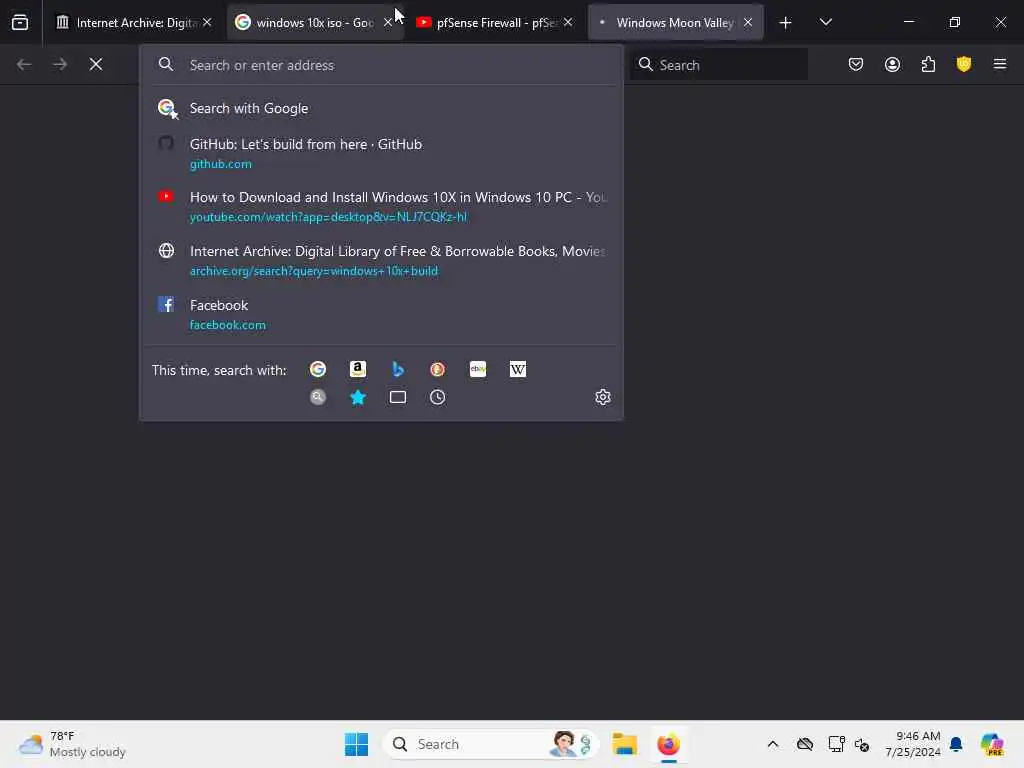Search bookmarks using the star icon
The height and width of the screenshot is (768, 1024).
point(358,397)
